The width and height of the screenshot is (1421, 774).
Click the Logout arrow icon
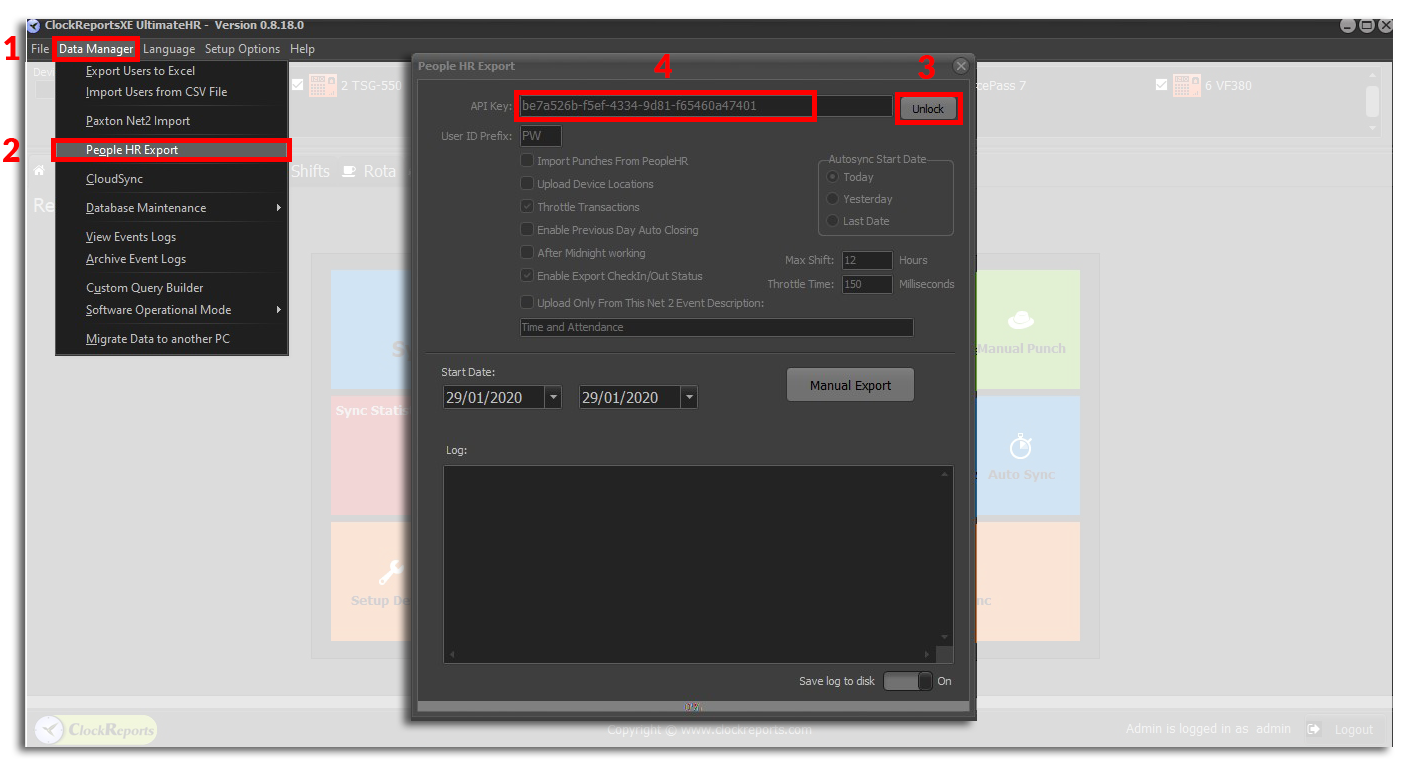click(1314, 729)
